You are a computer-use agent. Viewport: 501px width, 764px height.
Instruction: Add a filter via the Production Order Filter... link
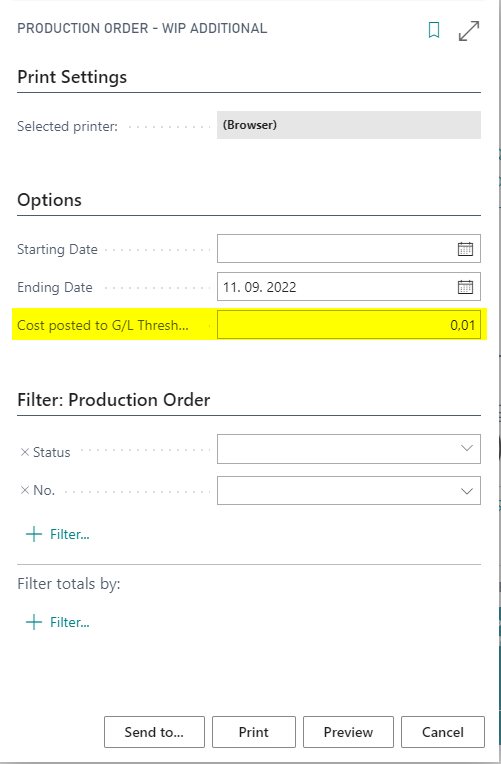[x=70, y=534]
